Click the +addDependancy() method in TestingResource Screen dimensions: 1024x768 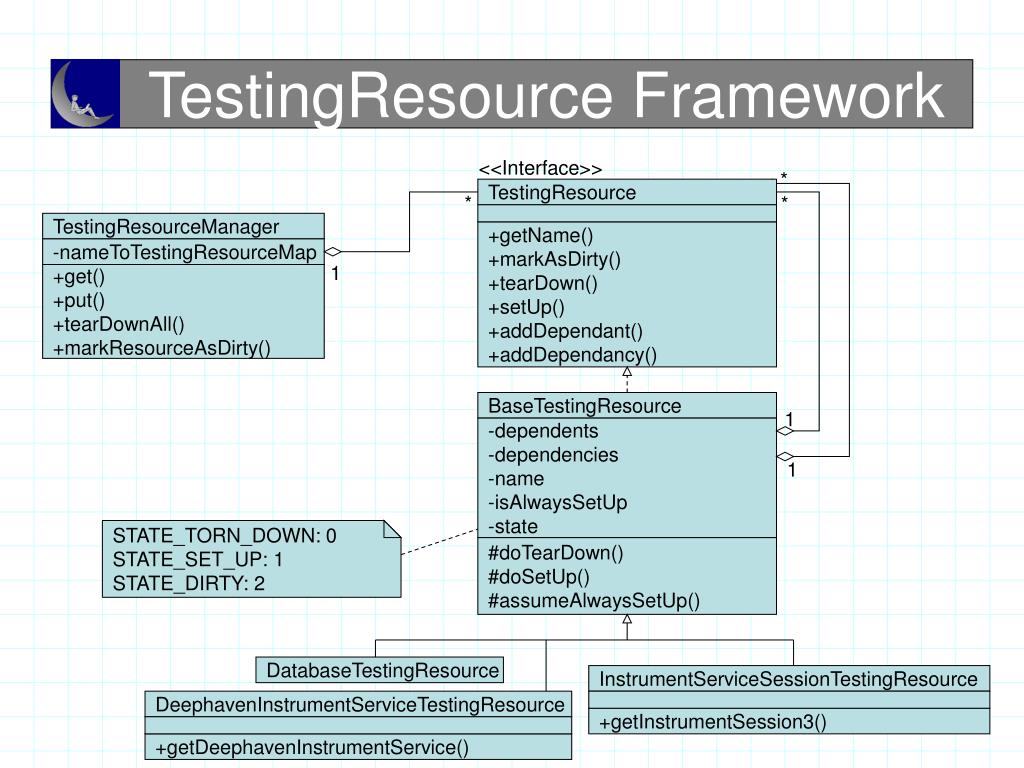coord(572,354)
